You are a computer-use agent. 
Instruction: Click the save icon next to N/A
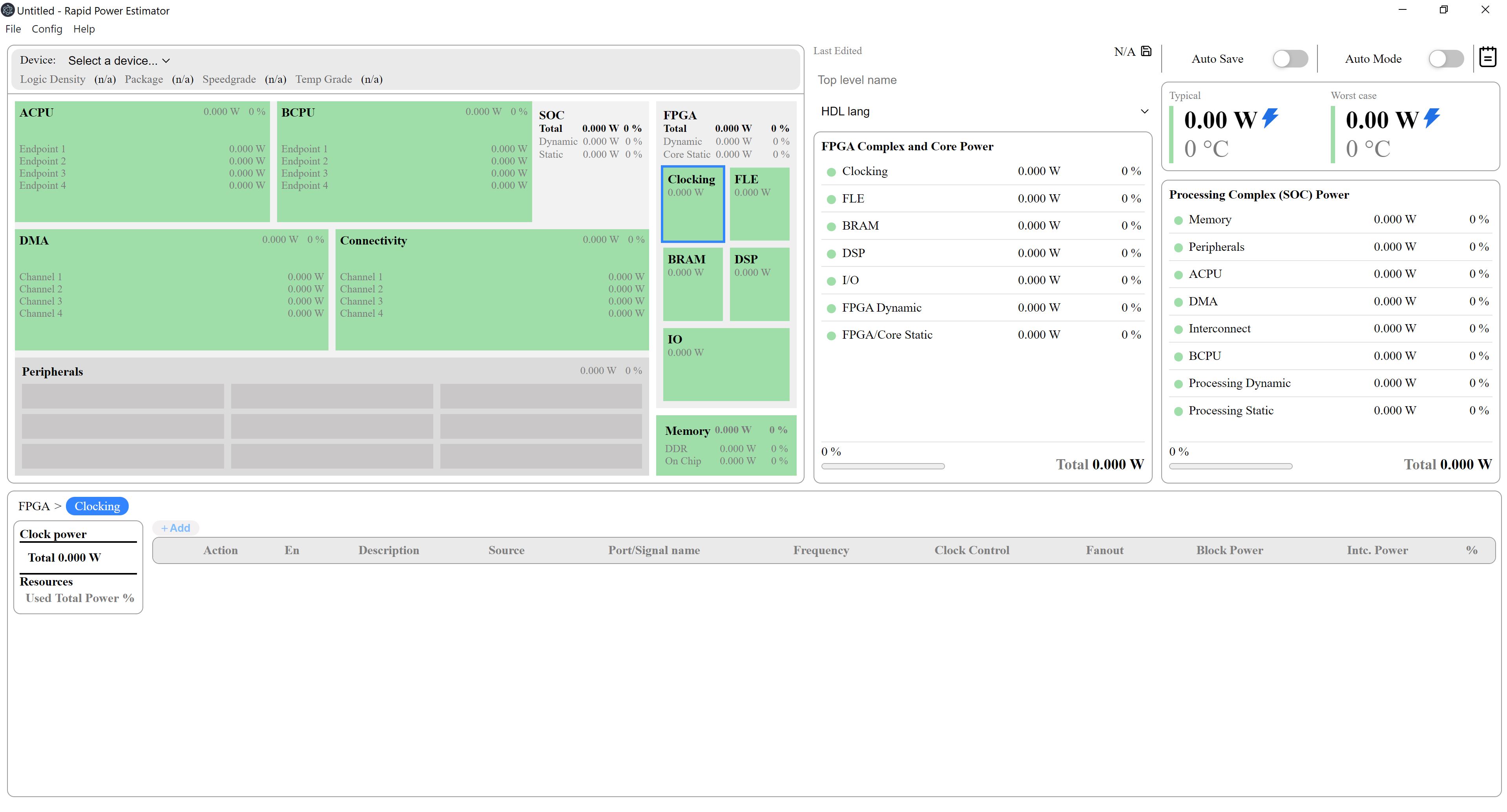click(x=1146, y=51)
